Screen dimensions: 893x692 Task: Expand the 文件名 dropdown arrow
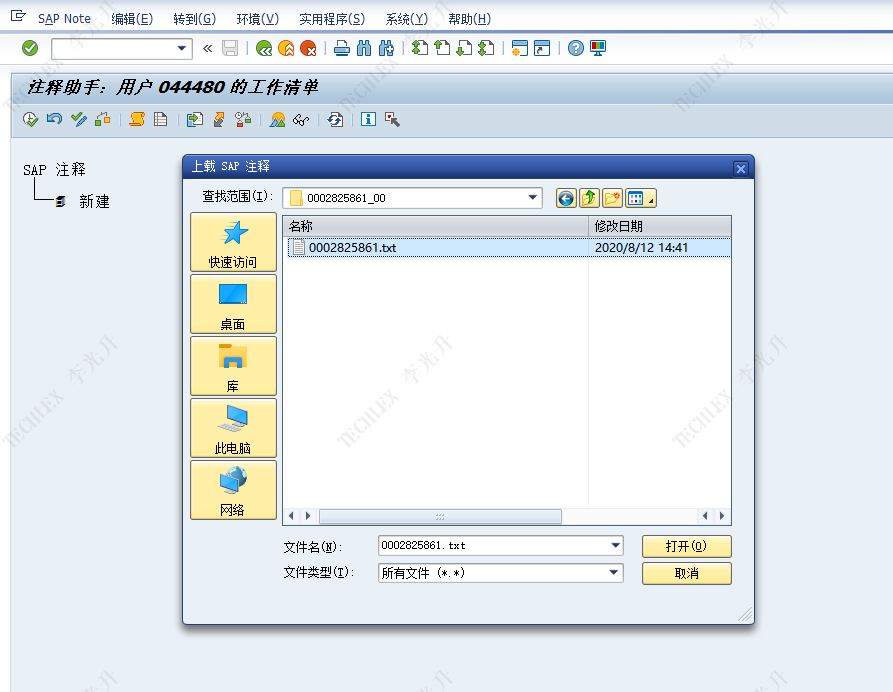(615, 546)
